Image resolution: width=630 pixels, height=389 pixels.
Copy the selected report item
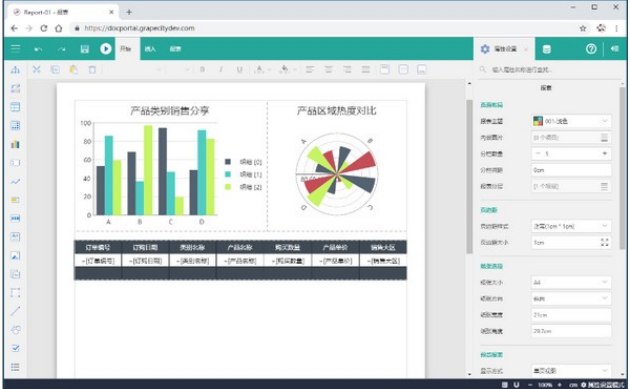pos(55,70)
